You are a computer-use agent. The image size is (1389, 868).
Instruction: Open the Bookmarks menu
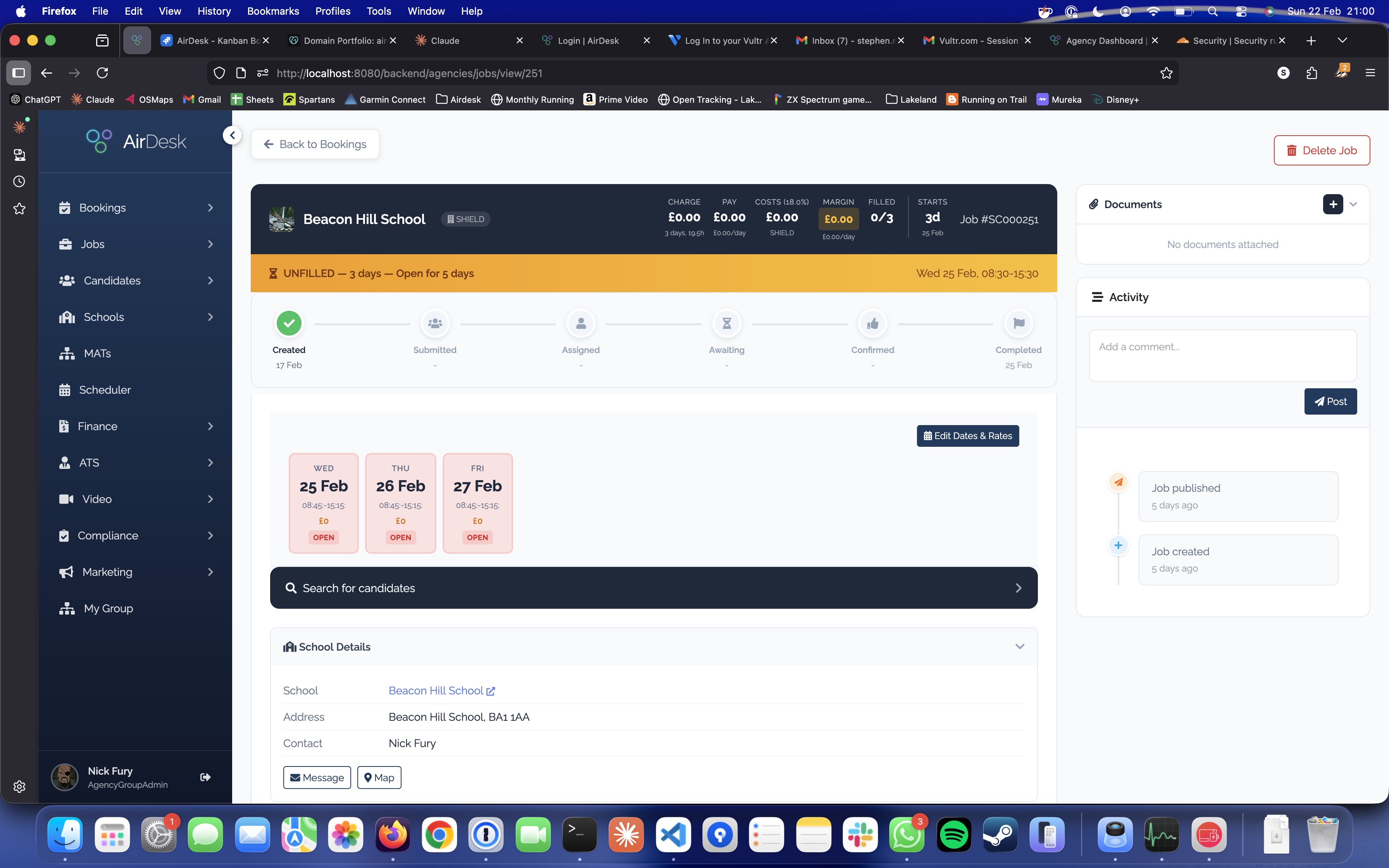[272, 11]
